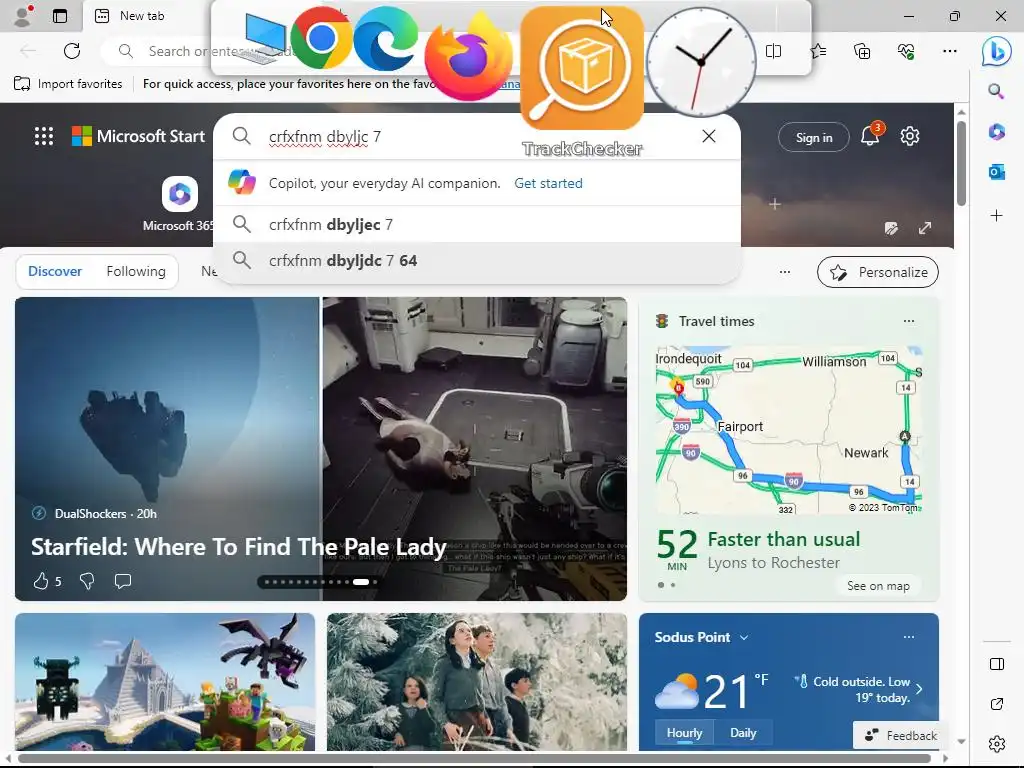Expand the background view arrows icon
This screenshot has height=768, width=1024.
coord(925,228)
